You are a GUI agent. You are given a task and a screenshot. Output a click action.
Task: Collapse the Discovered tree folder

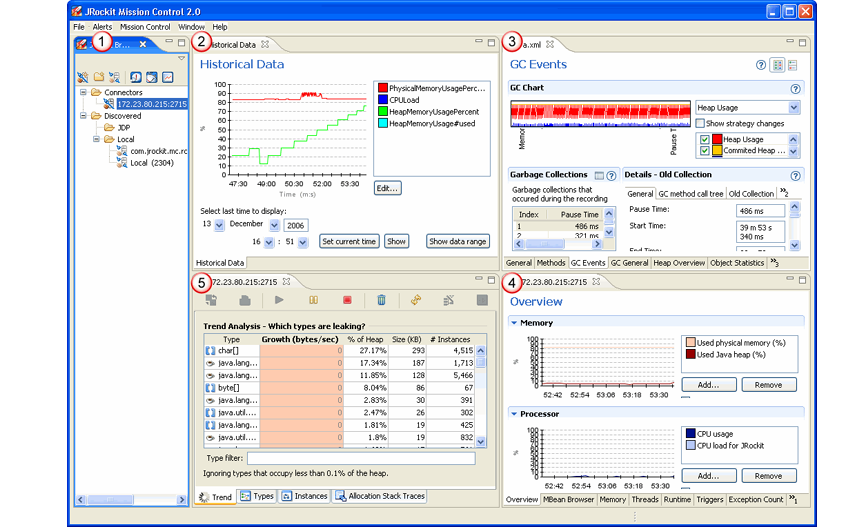point(83,116)
